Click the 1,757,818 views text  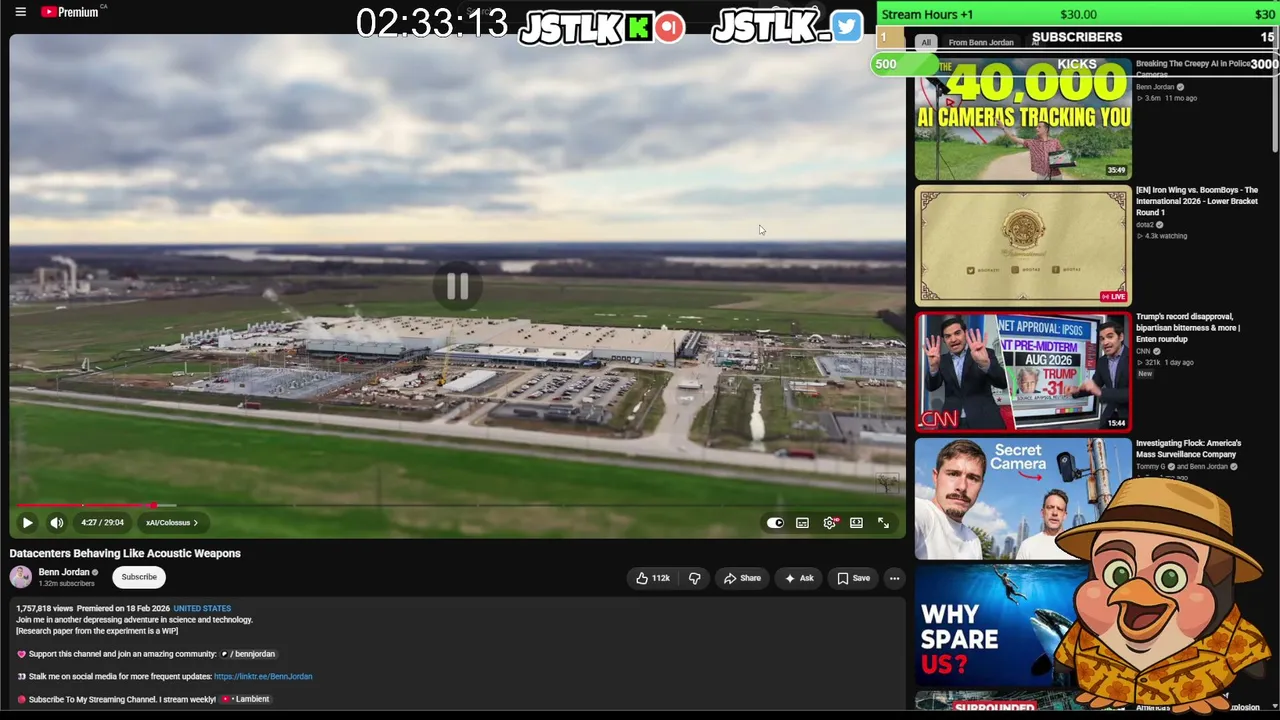45,608
